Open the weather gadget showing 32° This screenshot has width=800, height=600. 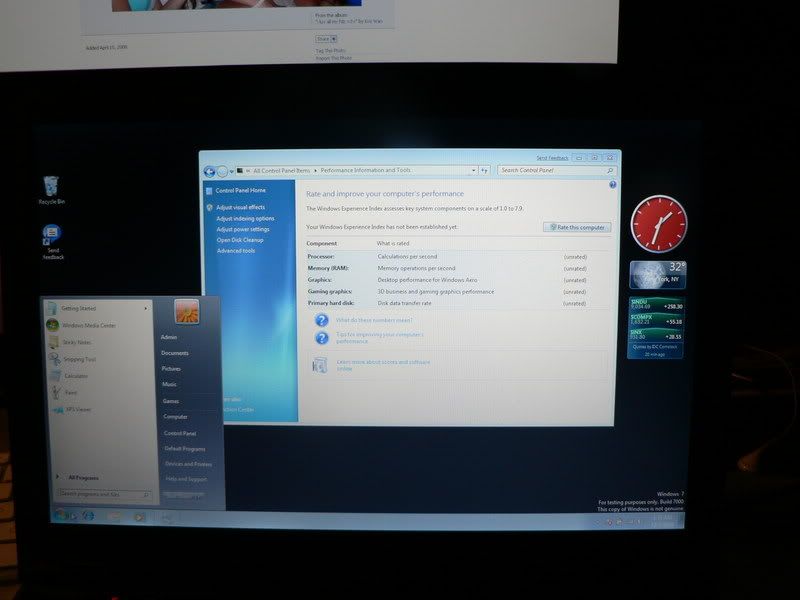pos(658,276)
